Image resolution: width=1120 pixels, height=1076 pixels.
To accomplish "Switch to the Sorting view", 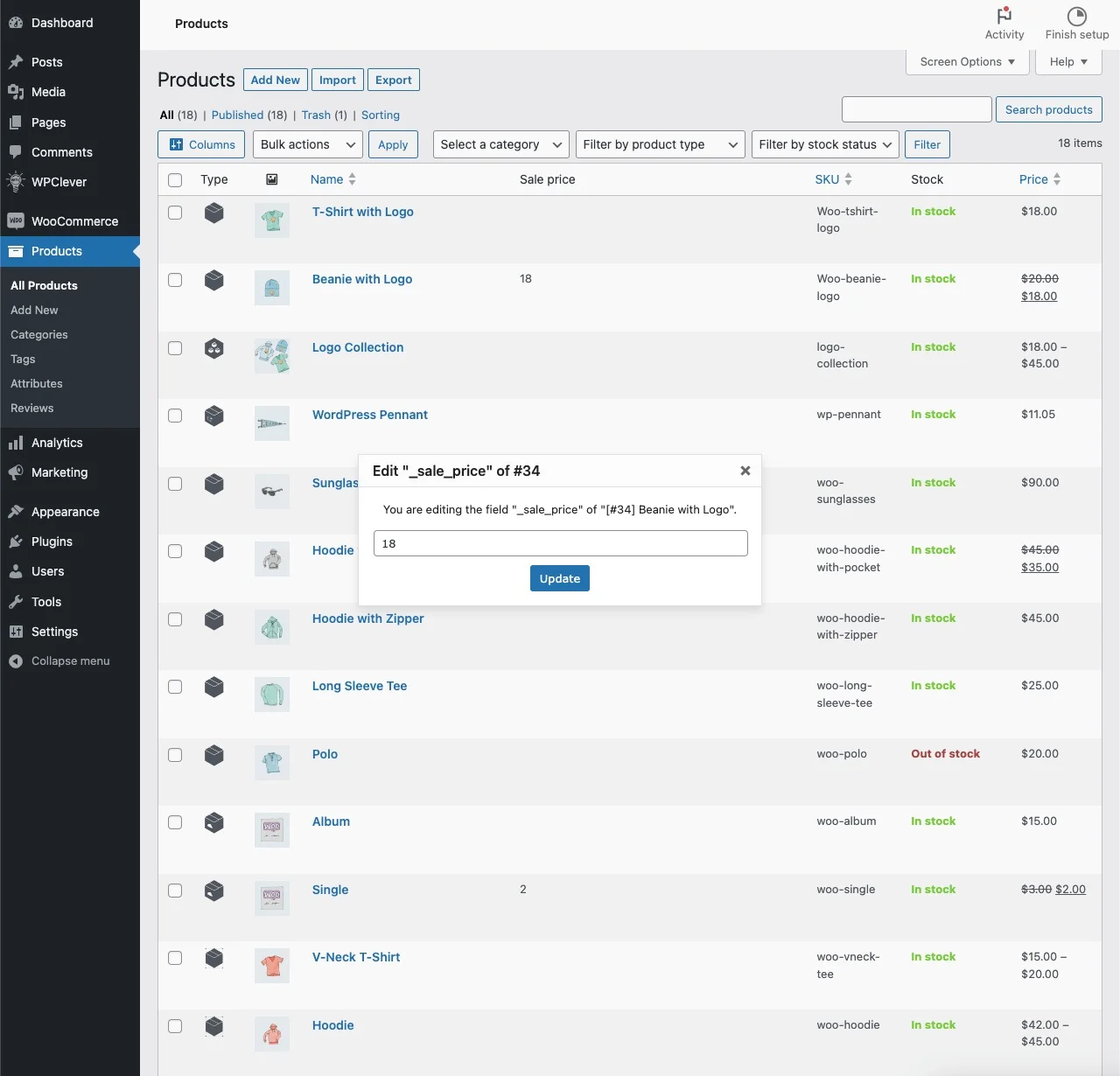I will pos(381,115).
